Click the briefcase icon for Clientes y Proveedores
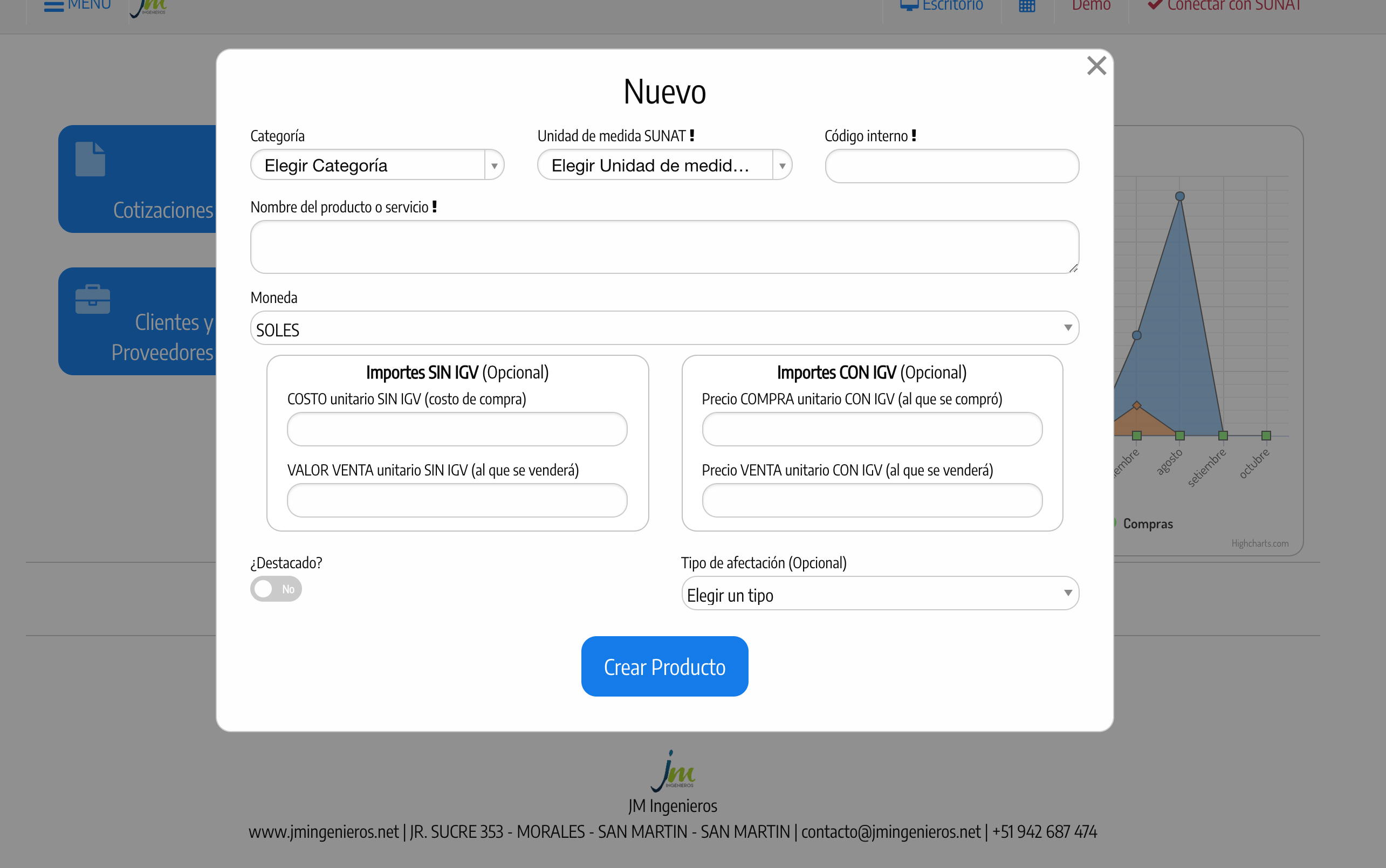Viewport: 1386px width, 868px height. coord(92,299)
